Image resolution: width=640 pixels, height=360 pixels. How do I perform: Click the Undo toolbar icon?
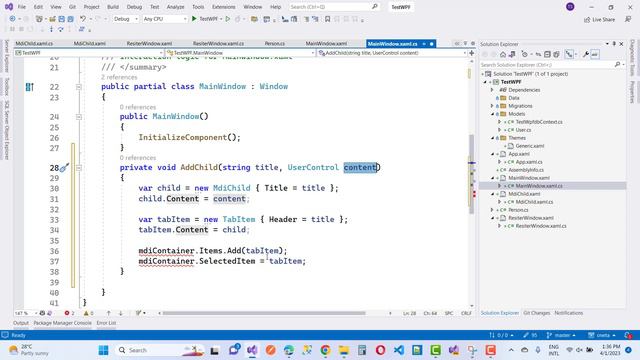coord(83,19)
